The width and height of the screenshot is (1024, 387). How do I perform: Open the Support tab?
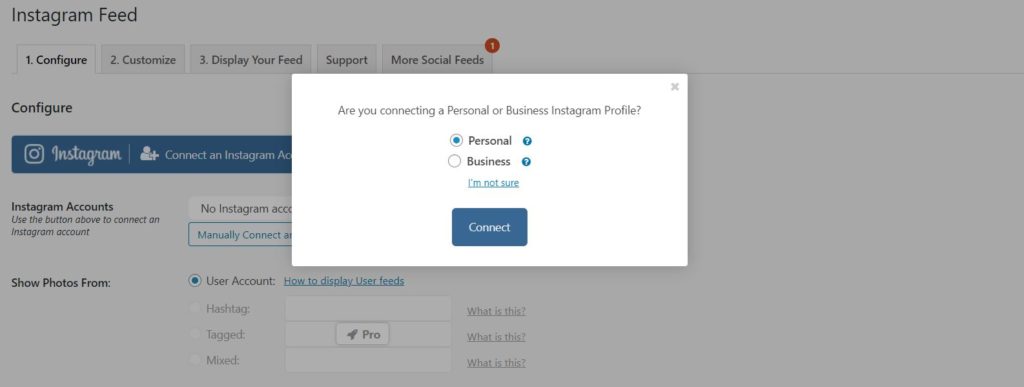point(347,59)
